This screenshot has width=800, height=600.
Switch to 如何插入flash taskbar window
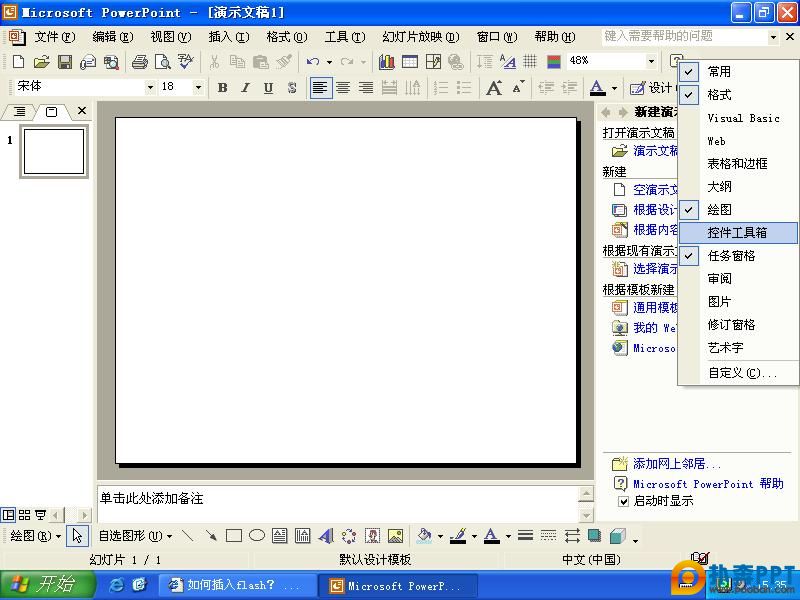(x=237, y=585)
